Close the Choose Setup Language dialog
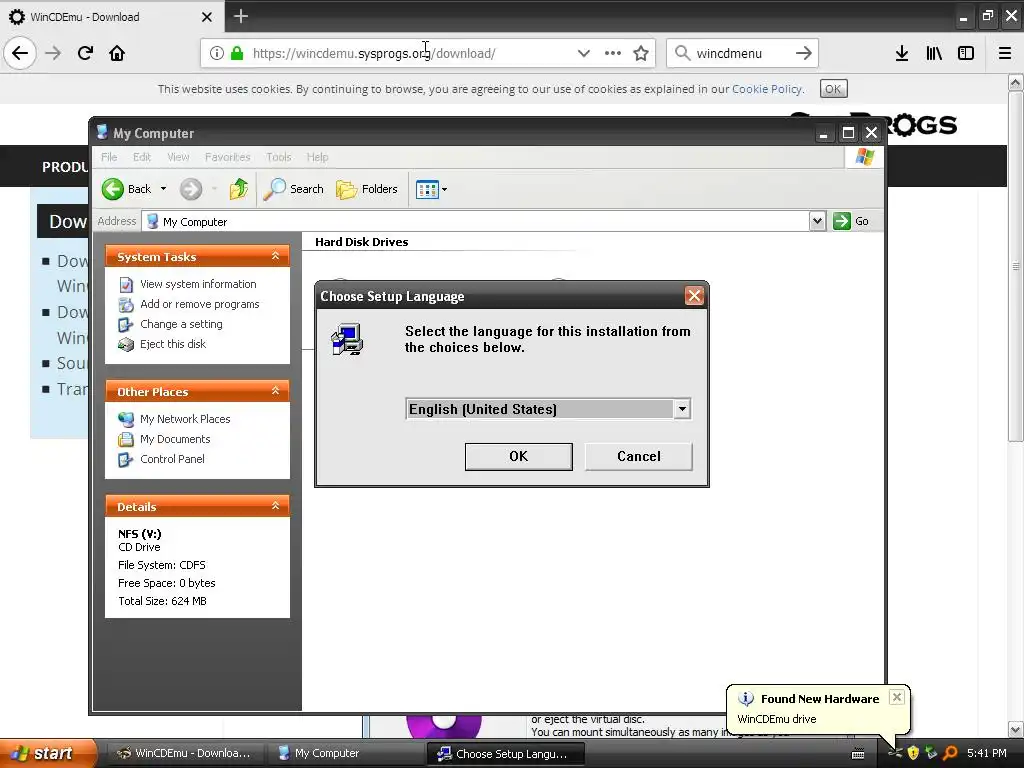Screen dimensions: 1024x768 click(694, 296)
